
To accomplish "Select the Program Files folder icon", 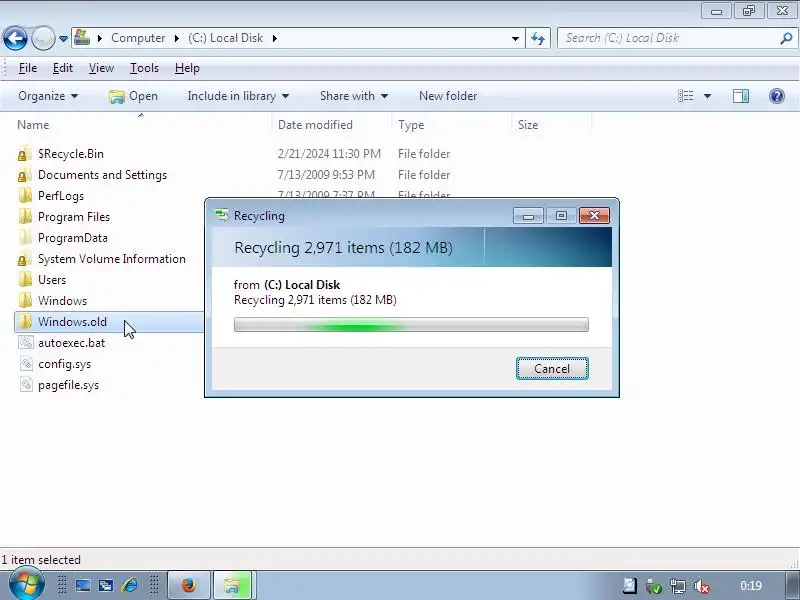I will point(24,217).
